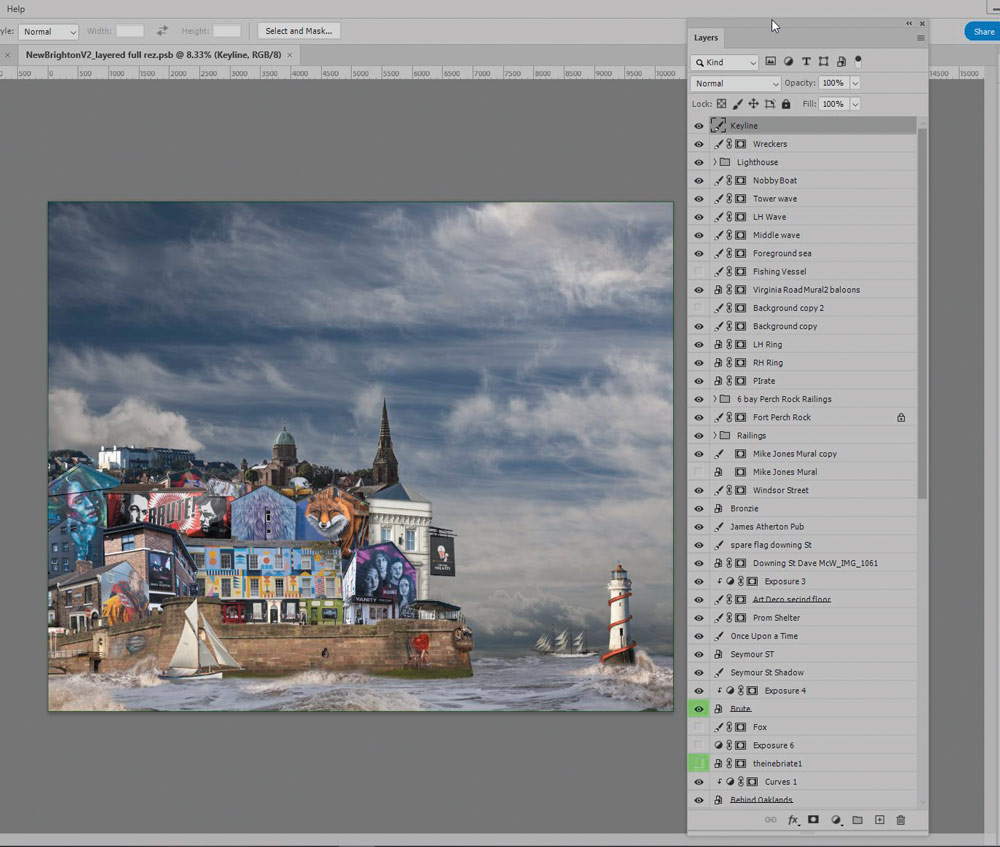Close the Layers panel
Image resolution: width=1000 pixels, height=847 pixels.
click(922, 24)
